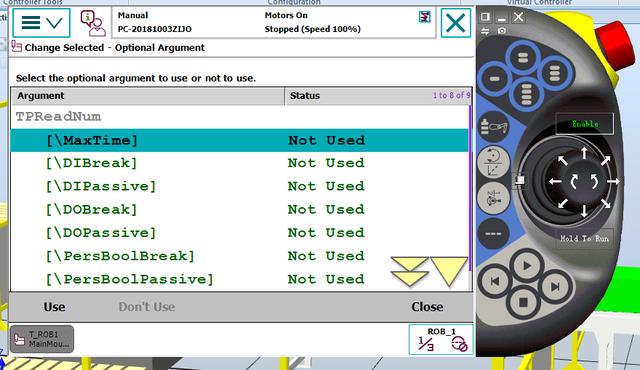Image resolution: width=640 pixels, height=370 pixels.
Task: Select the [\DOBreak] argument row
Action: click(239, 210)
